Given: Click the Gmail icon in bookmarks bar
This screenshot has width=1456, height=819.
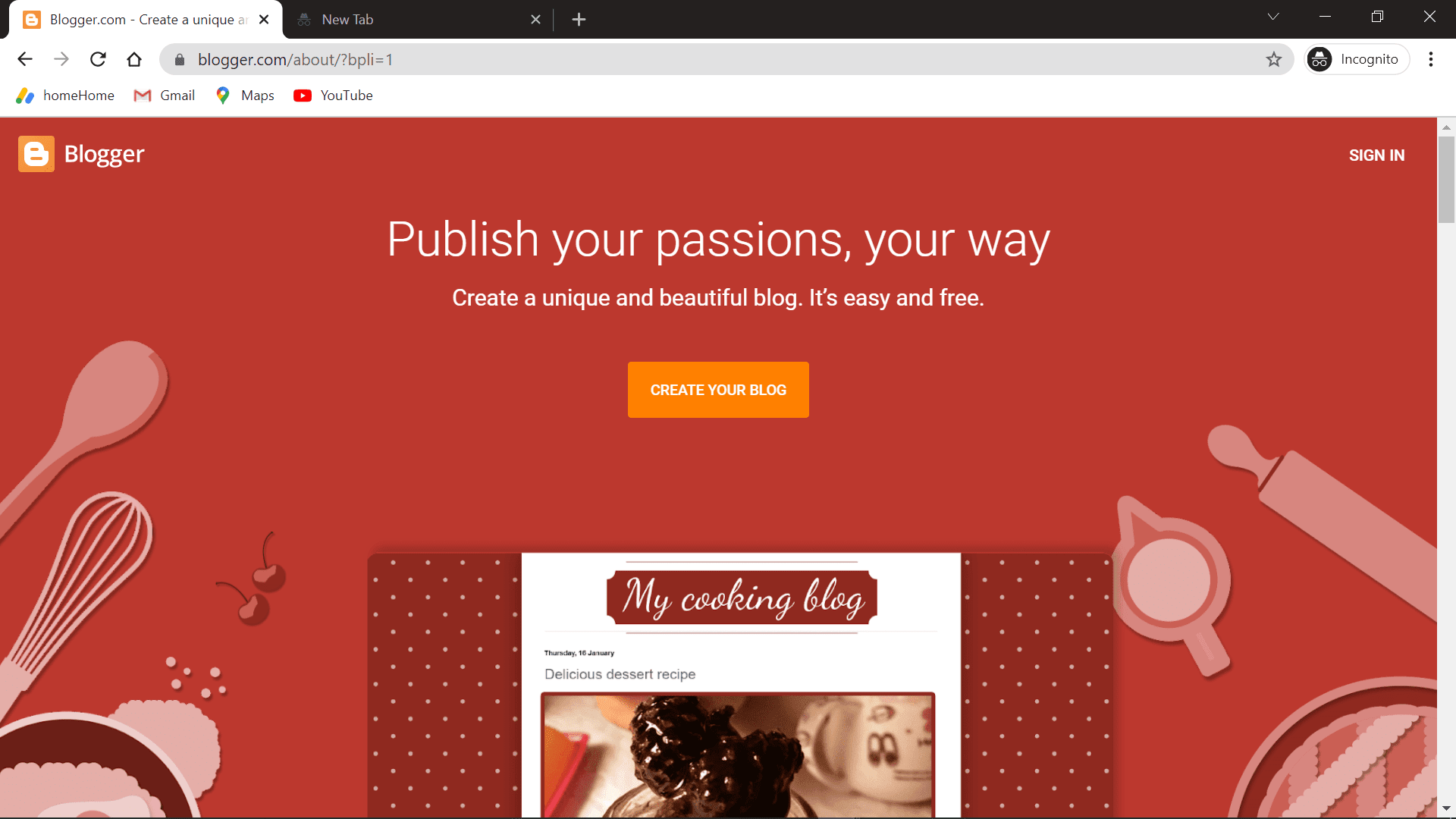Looking at the screenshot, I should pos(141,95).
